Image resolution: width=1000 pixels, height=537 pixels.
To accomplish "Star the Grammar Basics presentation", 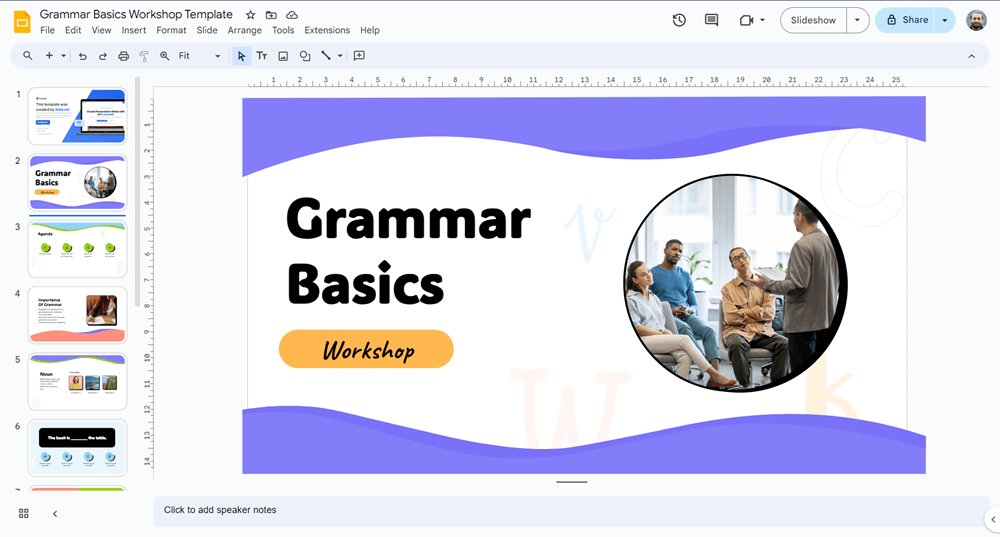I will (250, 15).
